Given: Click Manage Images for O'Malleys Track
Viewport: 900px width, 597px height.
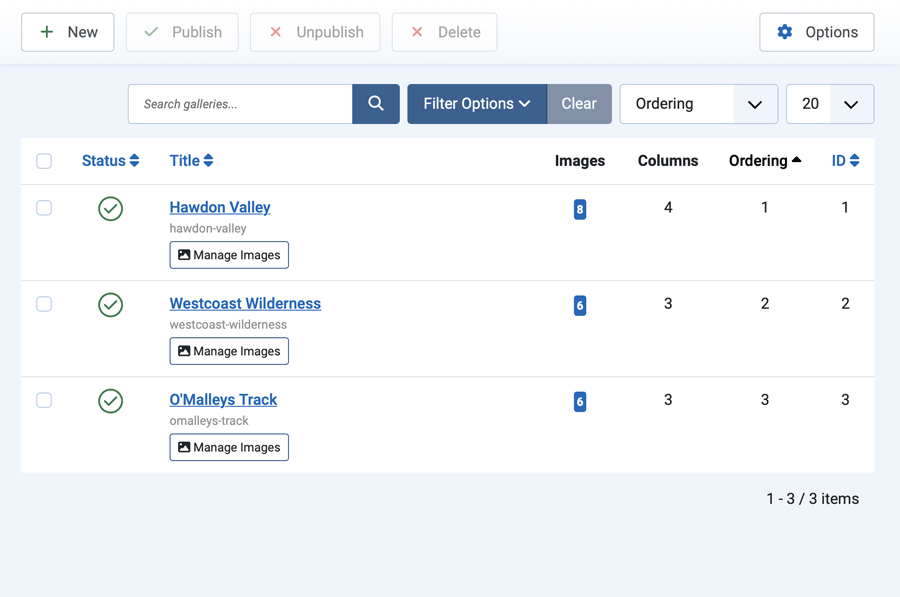Looking at the screenshot, I should tap(229, 448).
